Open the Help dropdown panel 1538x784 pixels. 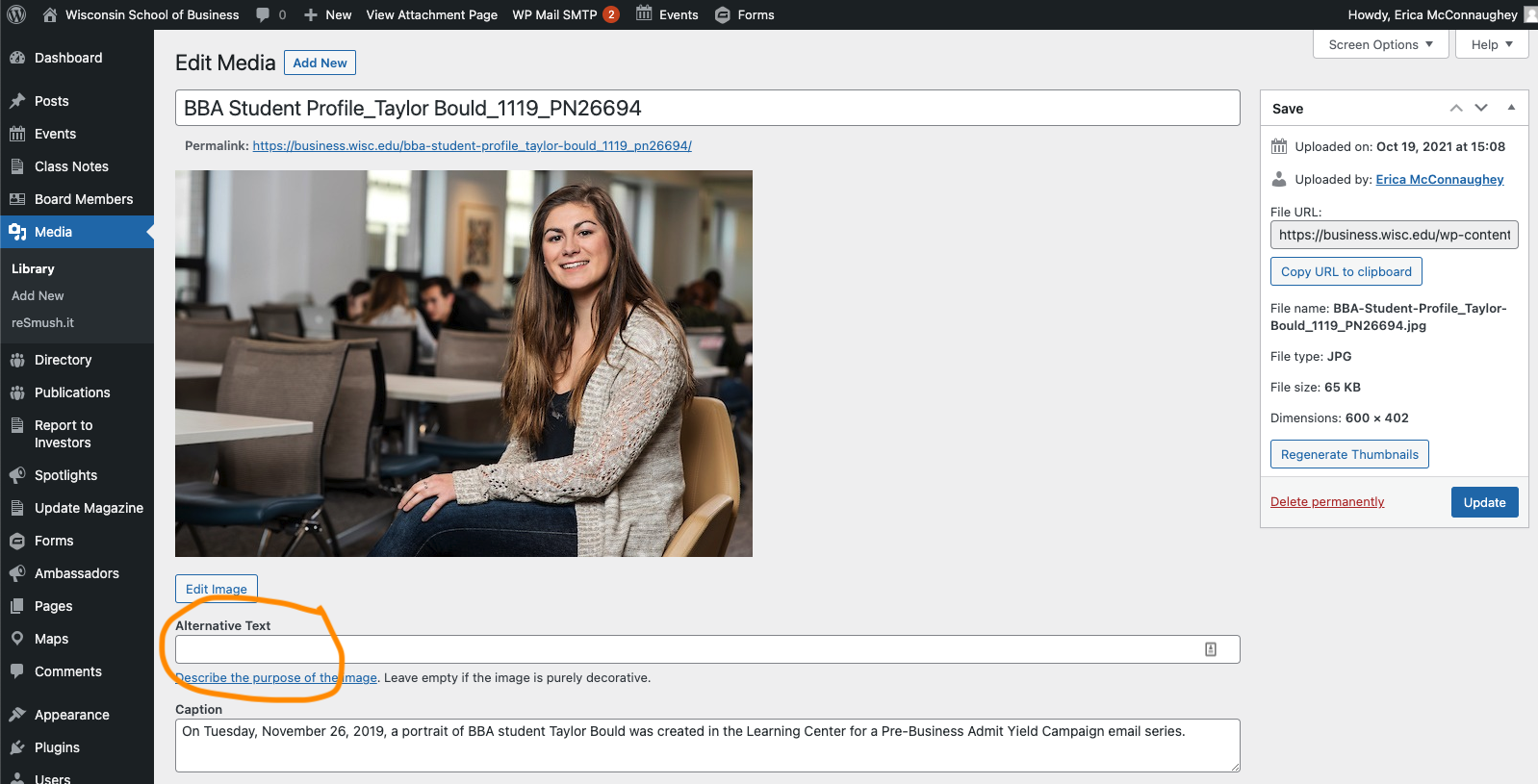pos(1492,44)
